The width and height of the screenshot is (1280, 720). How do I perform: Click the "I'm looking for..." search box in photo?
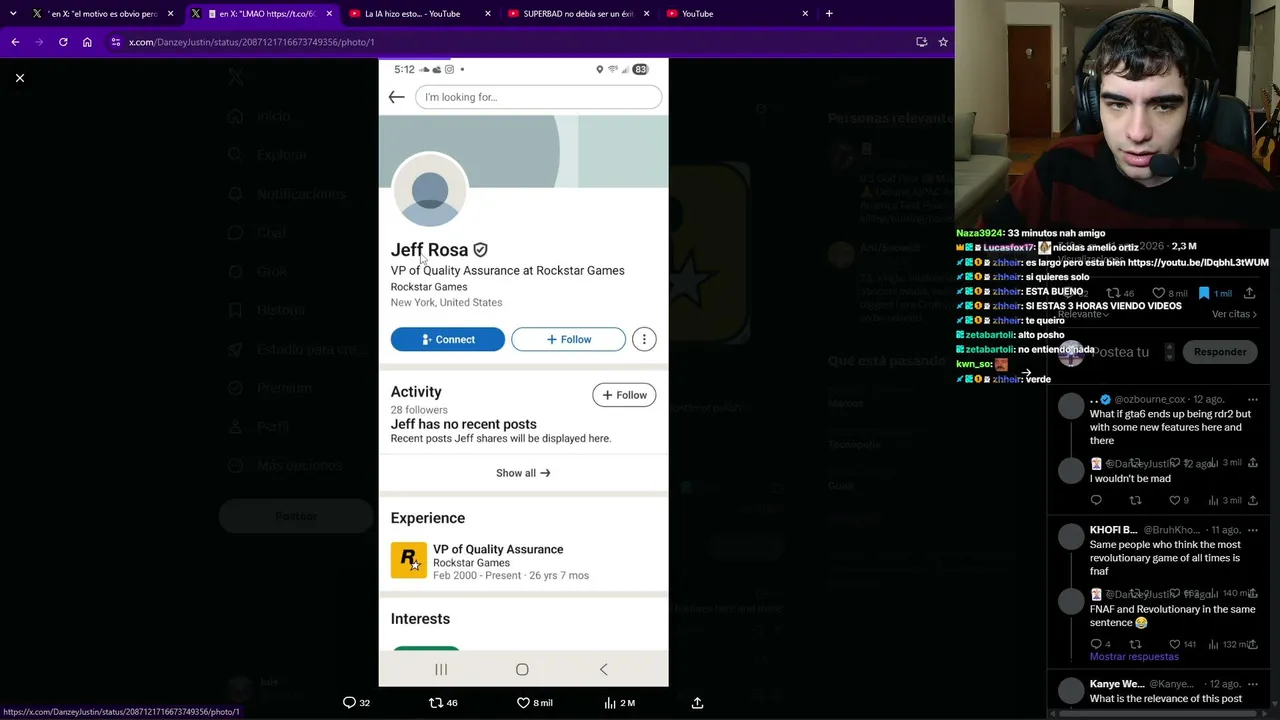[538, 97]
